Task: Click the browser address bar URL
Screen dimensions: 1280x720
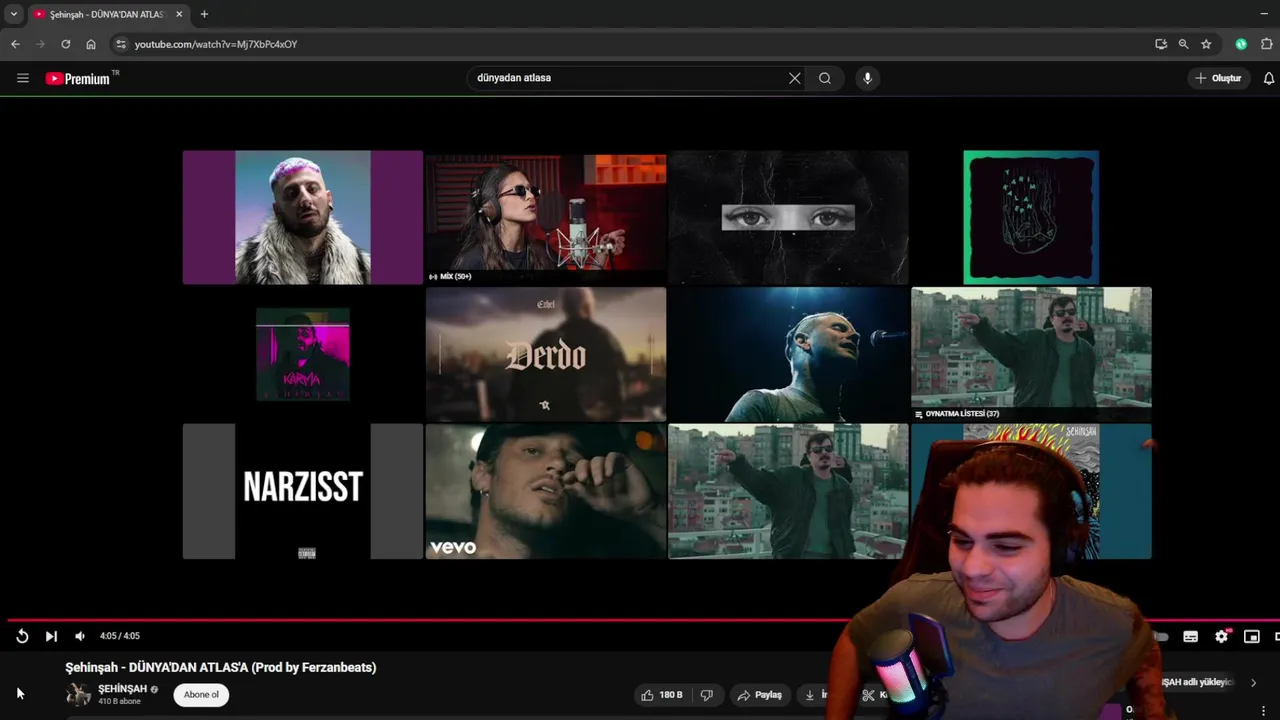Action: pyautogui.click(x=216, y=44)
